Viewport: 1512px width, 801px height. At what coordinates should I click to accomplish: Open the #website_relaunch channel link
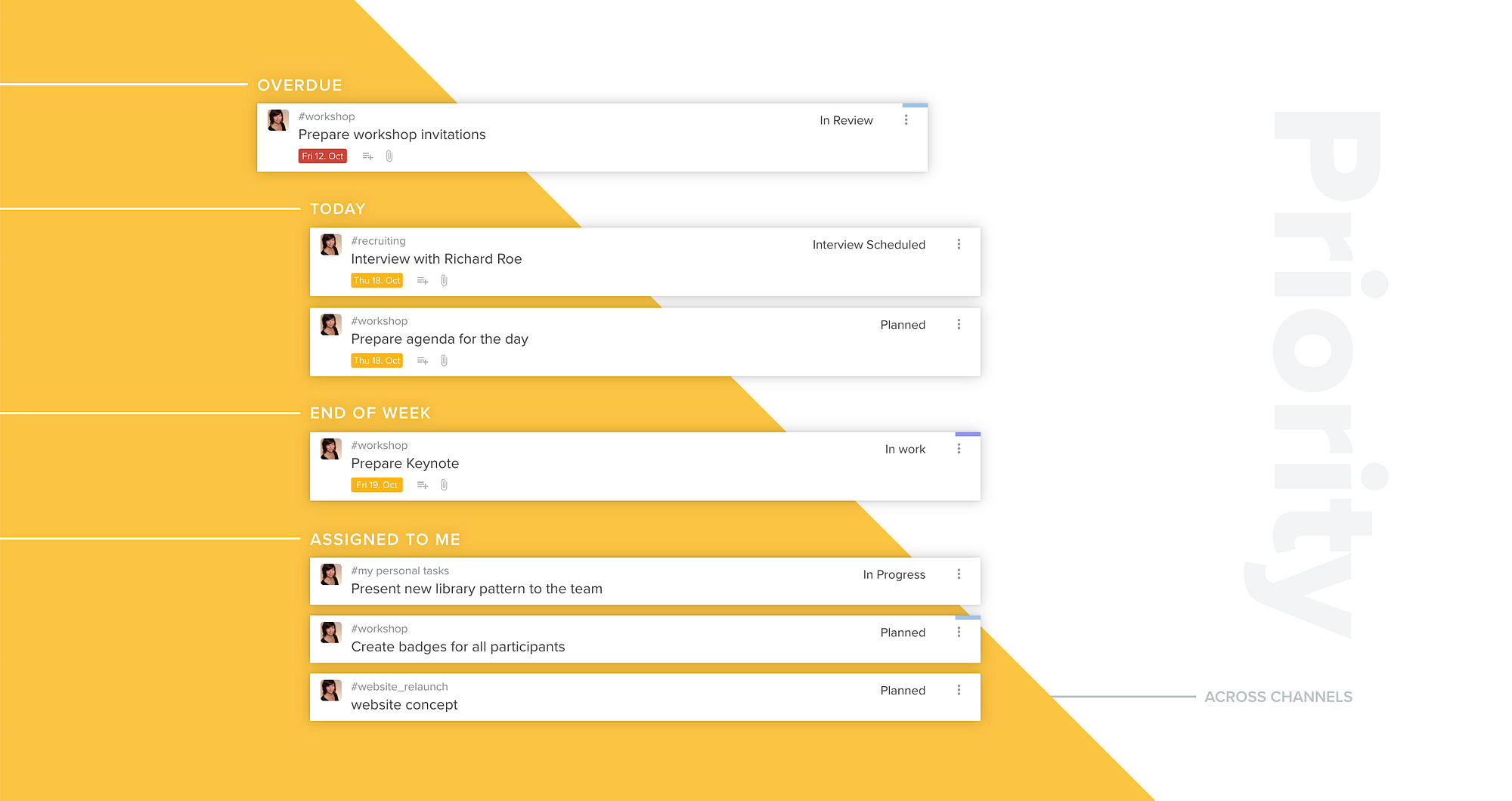pyautogui.click(x=399, y=687)
